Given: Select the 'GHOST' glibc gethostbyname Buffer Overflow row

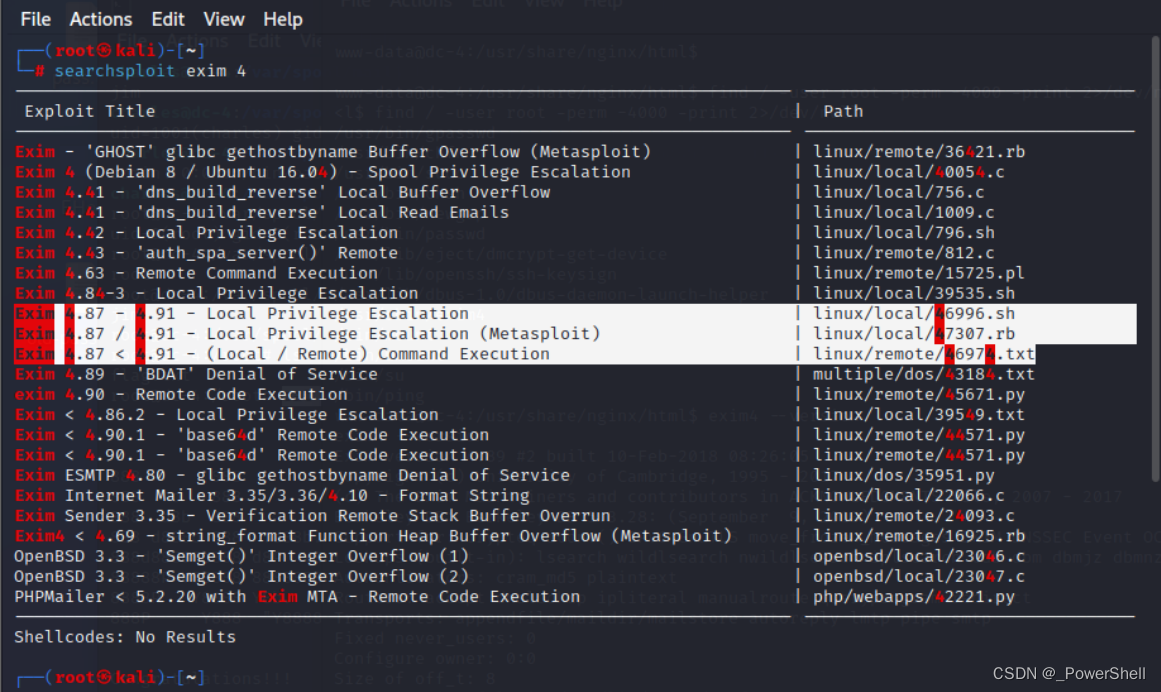Looking at the screenshot, I should pyautogui.click(x=332, y=152).
